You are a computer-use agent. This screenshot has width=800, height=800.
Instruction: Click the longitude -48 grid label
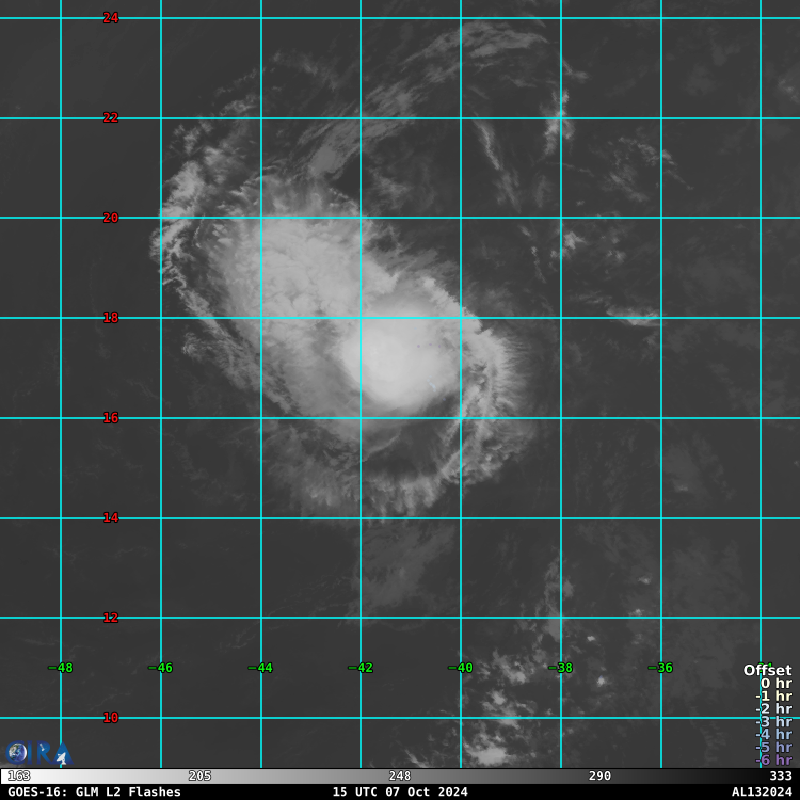(x=61, y=668)
